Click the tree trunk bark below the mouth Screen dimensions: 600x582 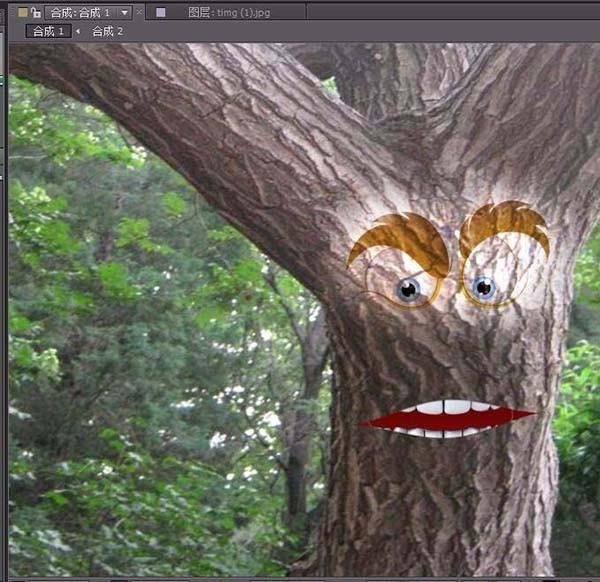[440, 500]
